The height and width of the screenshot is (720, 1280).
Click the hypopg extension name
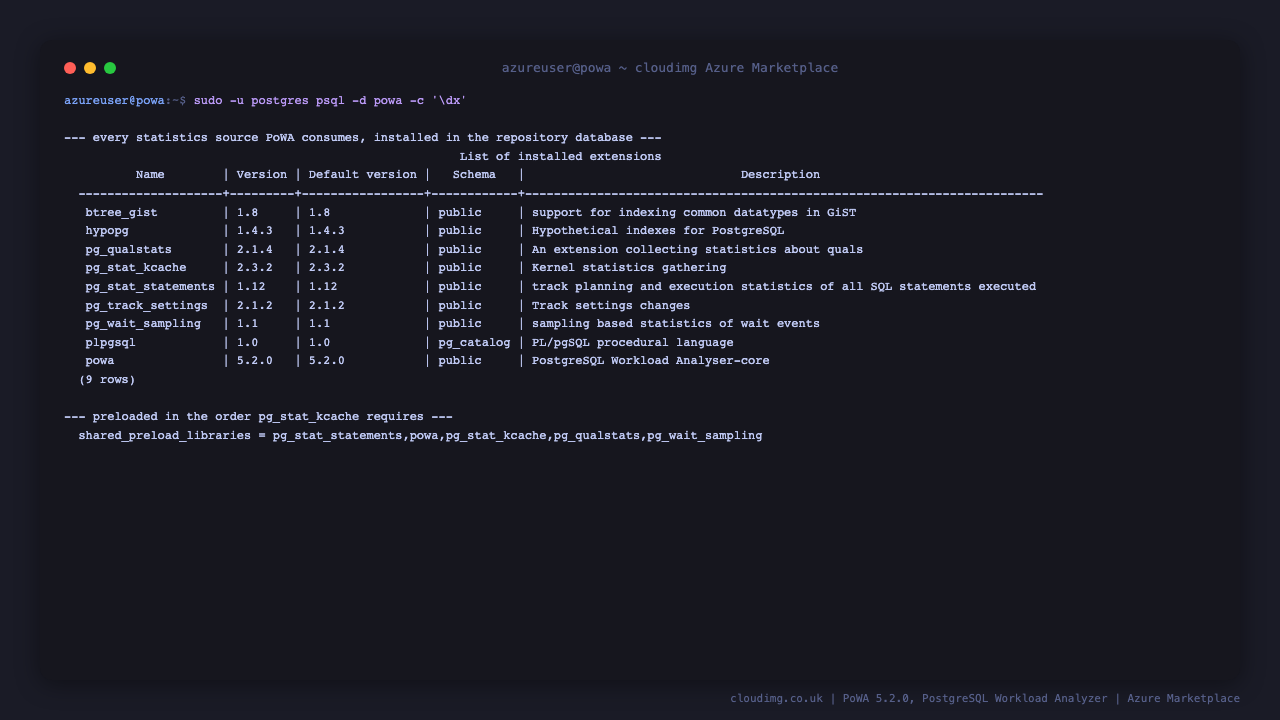pos(107,231)
